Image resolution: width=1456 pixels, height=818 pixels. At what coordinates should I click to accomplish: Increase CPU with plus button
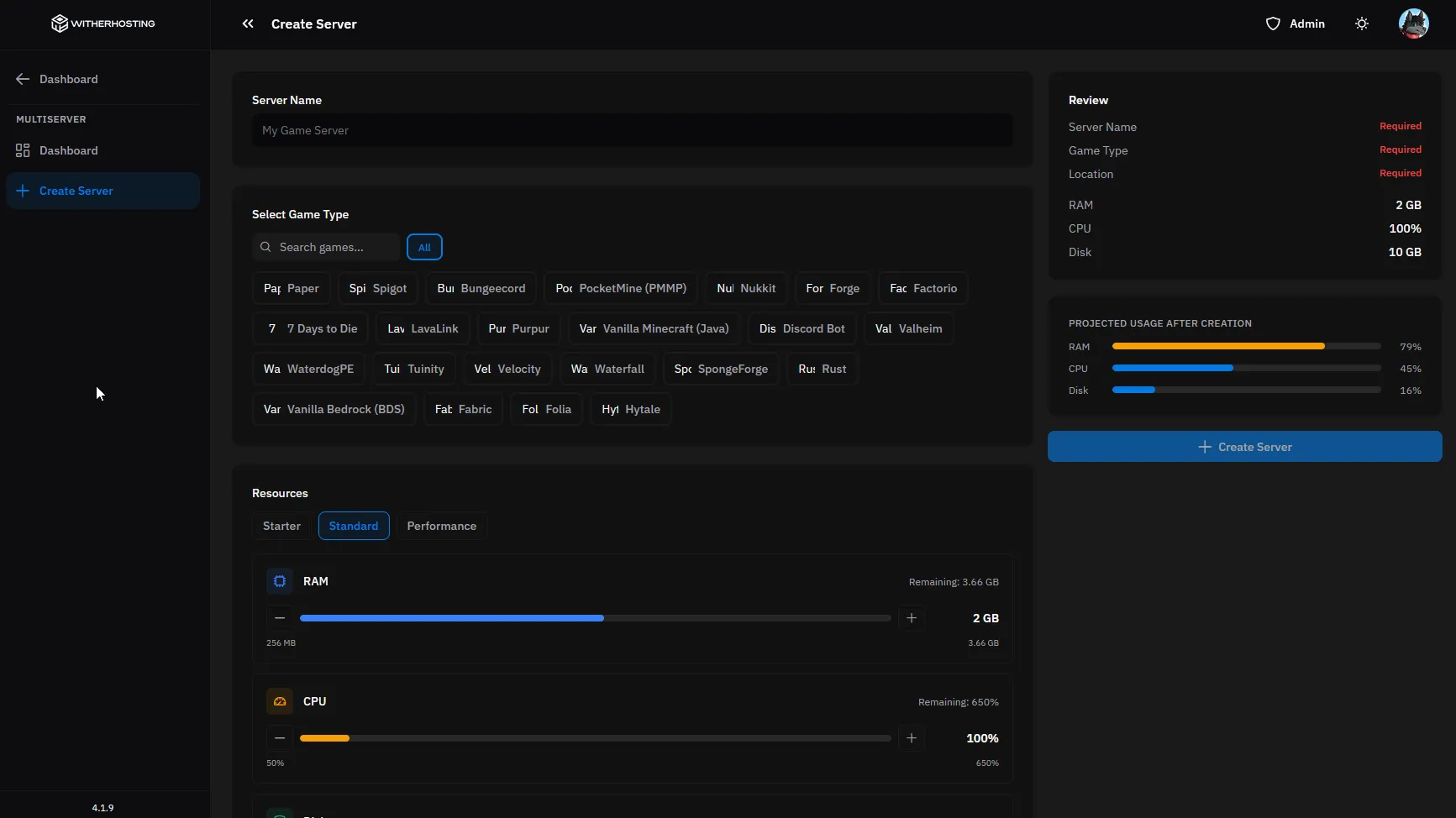tap(911, 738)
